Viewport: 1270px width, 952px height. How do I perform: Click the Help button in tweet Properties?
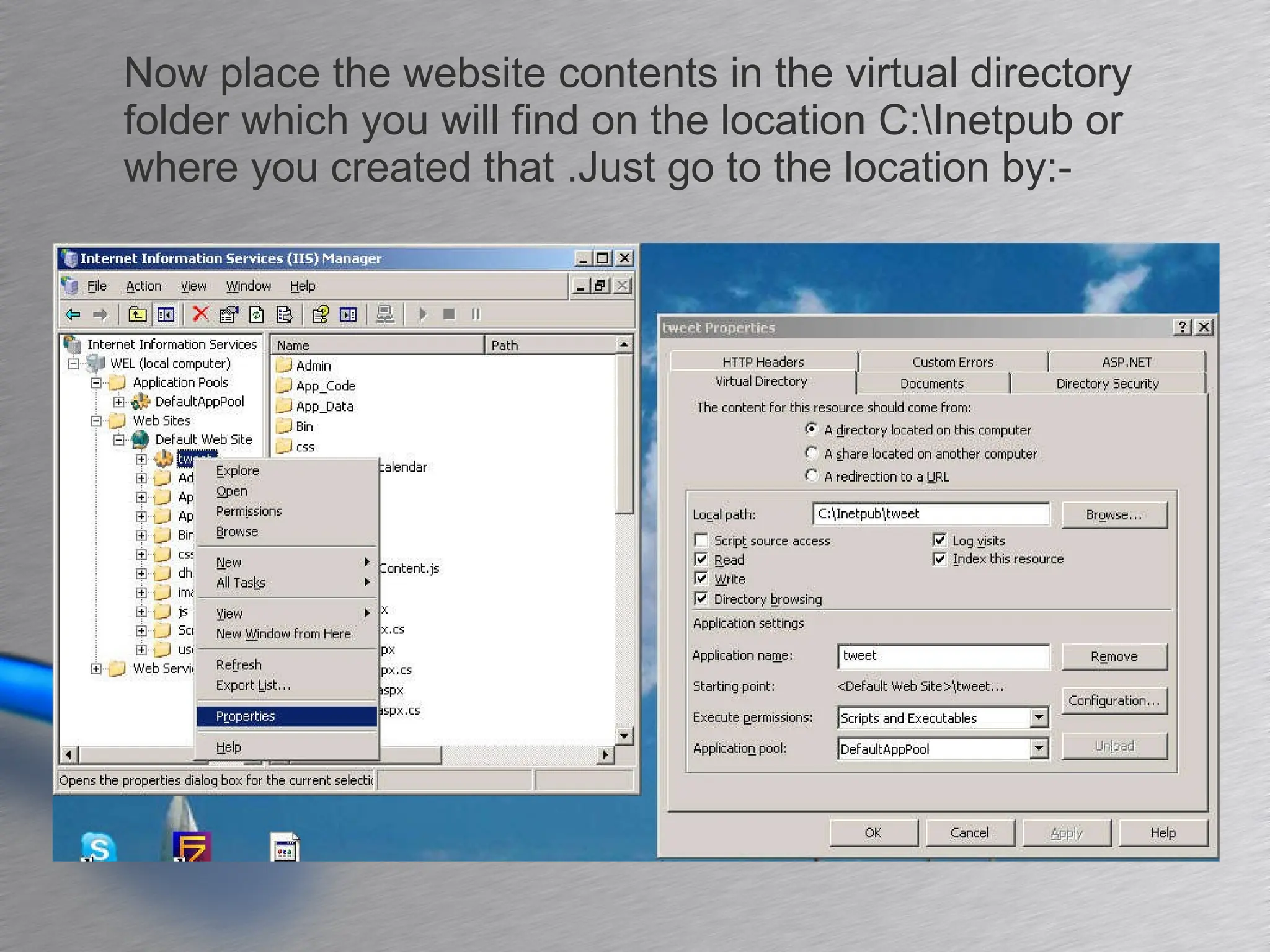[x=1163, y=833]
